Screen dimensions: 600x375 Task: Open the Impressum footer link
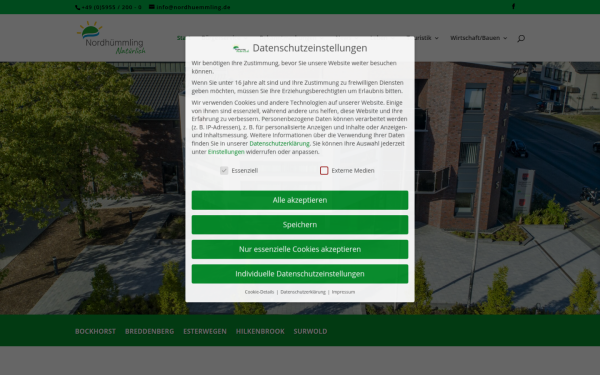pos(343,292)
